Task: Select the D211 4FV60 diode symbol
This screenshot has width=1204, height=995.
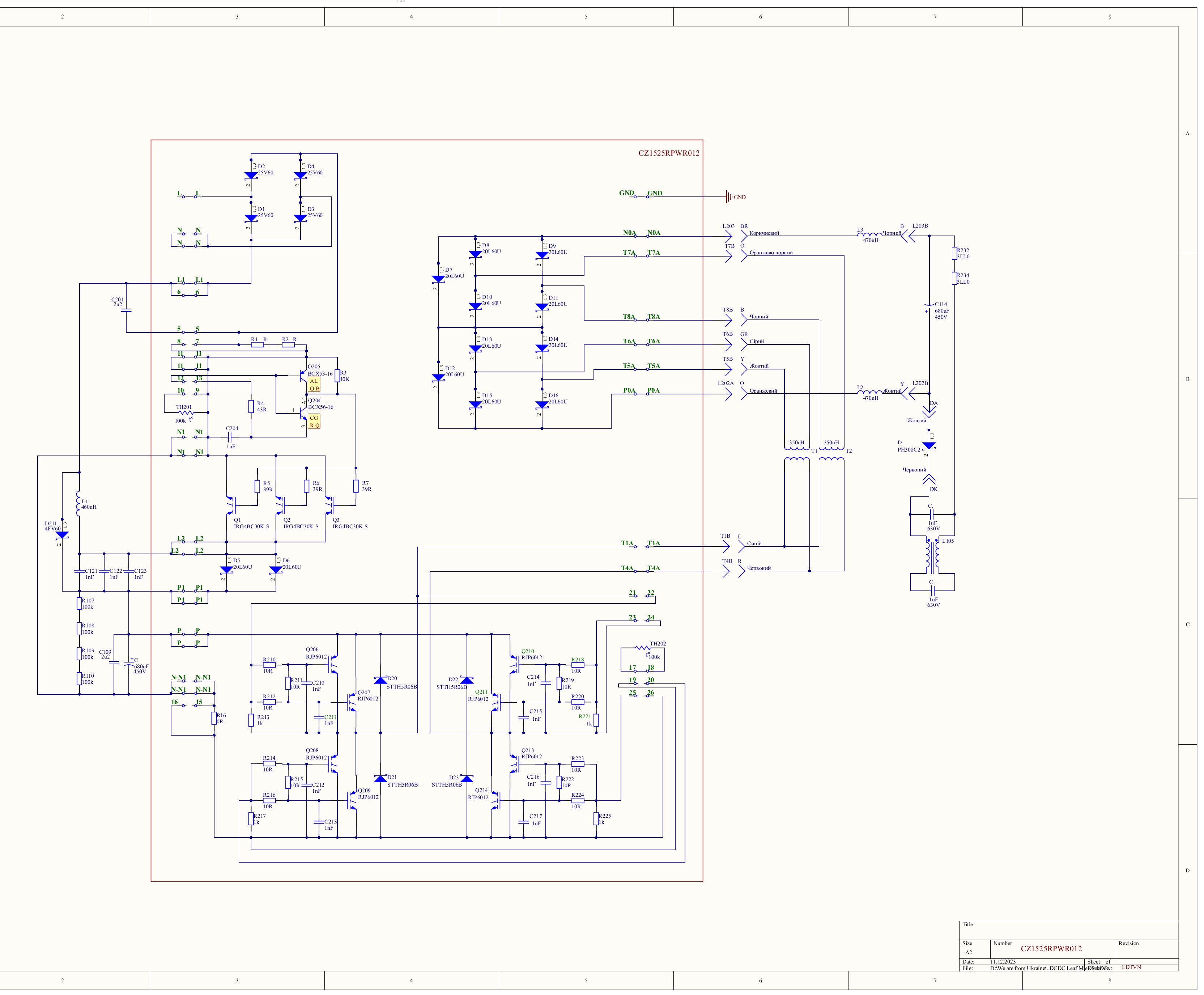Action: pos(62,534)
